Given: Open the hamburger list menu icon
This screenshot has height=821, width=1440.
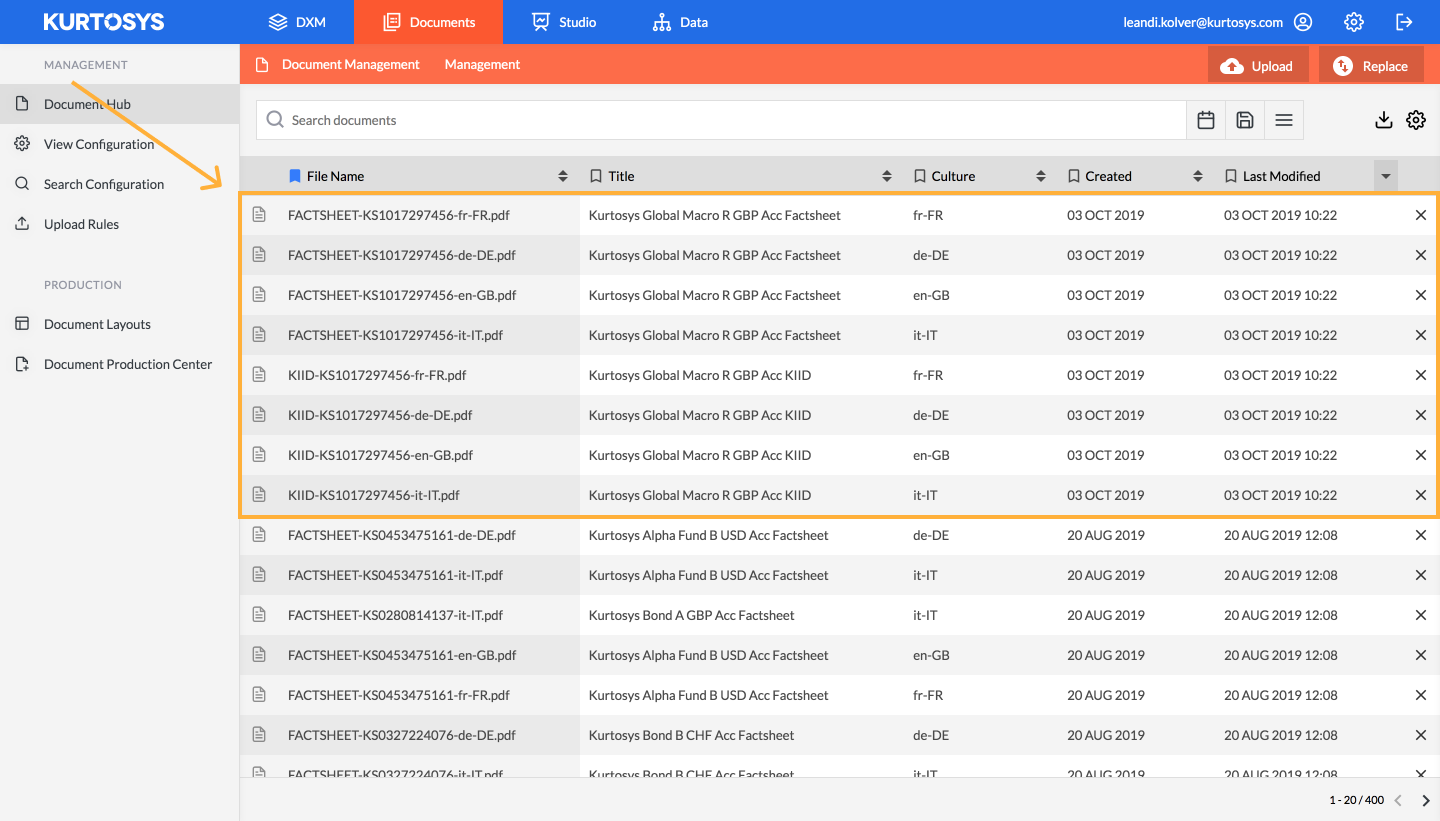Looking at the screenshot, I should pyautogui.click(x=1284, y=120).
